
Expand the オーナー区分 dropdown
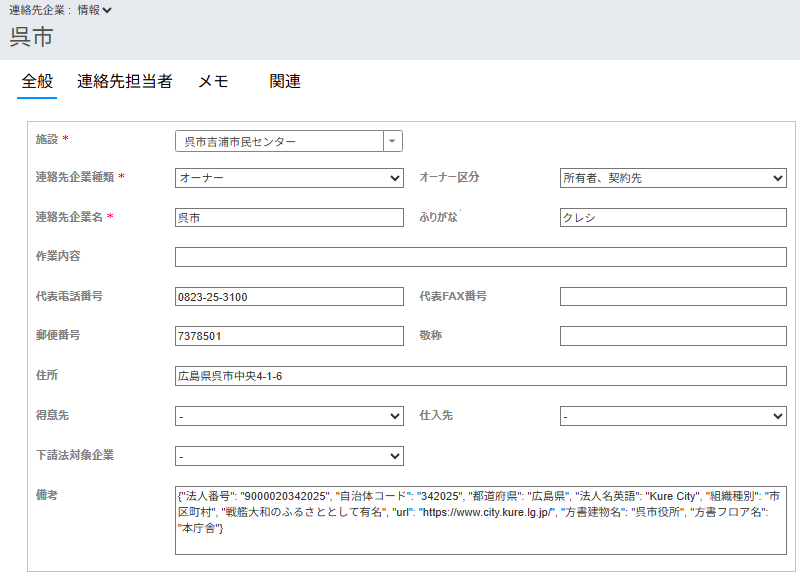point(673,178)
